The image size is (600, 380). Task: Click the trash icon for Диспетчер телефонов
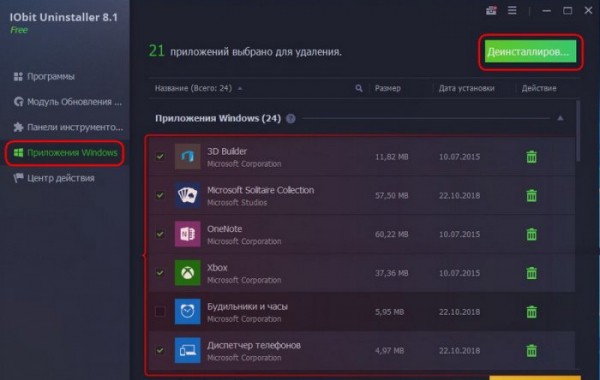532,351
